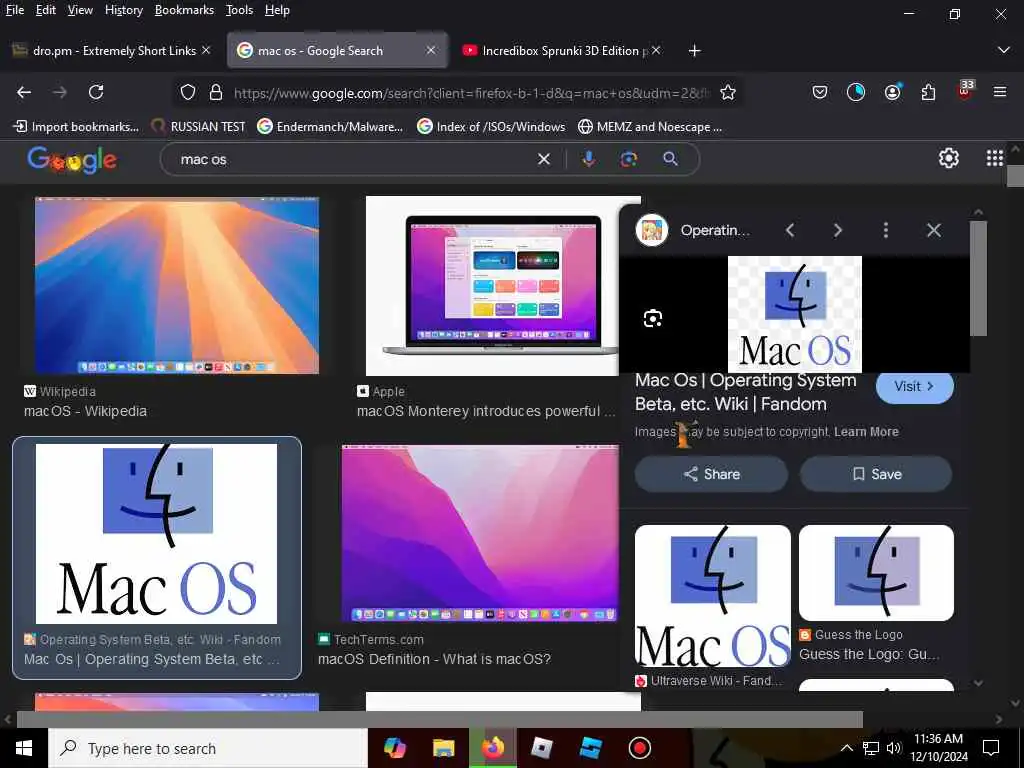Screen dimensions: 1024x768
Task: Search by image with the Google Lens icon
Action: [x=628, y=159]
